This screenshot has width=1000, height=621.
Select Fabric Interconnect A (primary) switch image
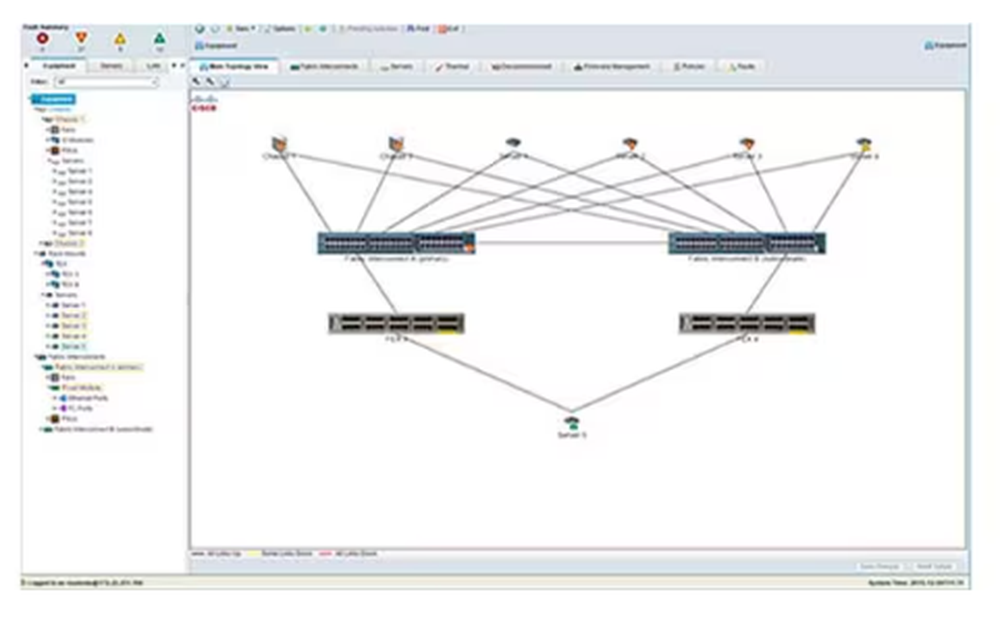pos(396,243)
